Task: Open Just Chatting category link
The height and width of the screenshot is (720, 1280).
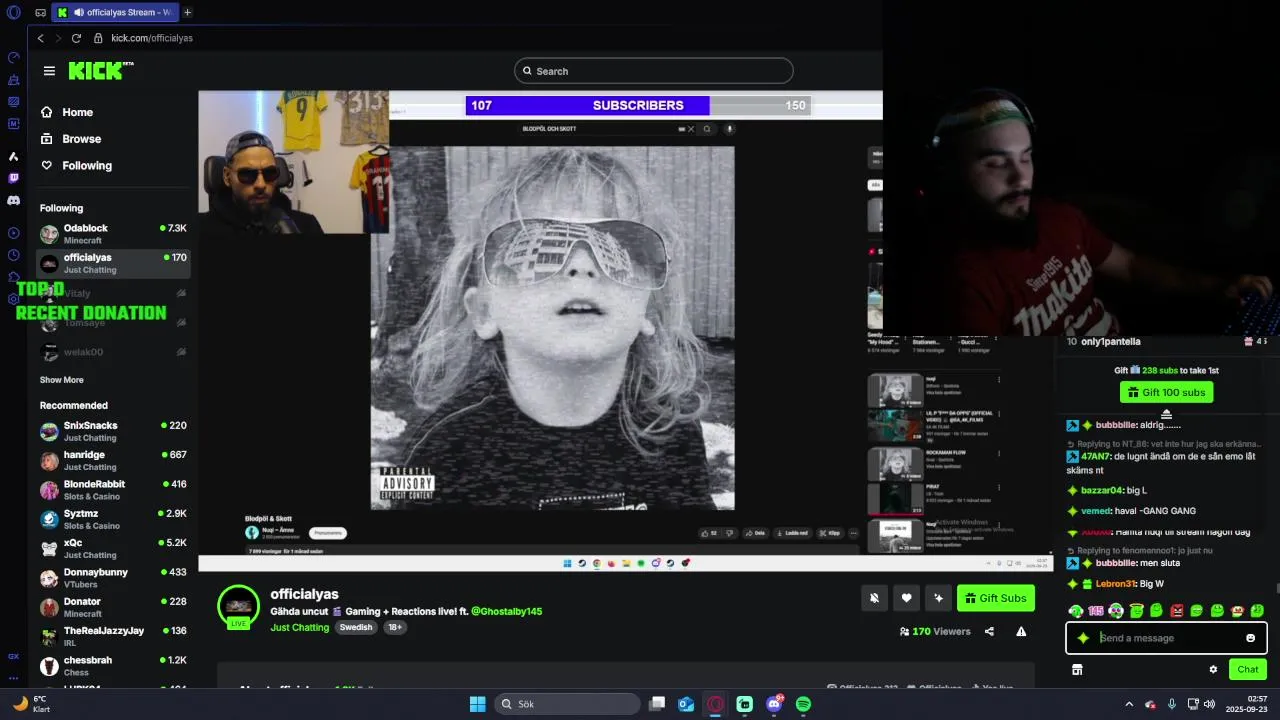Action: point(299,627)
